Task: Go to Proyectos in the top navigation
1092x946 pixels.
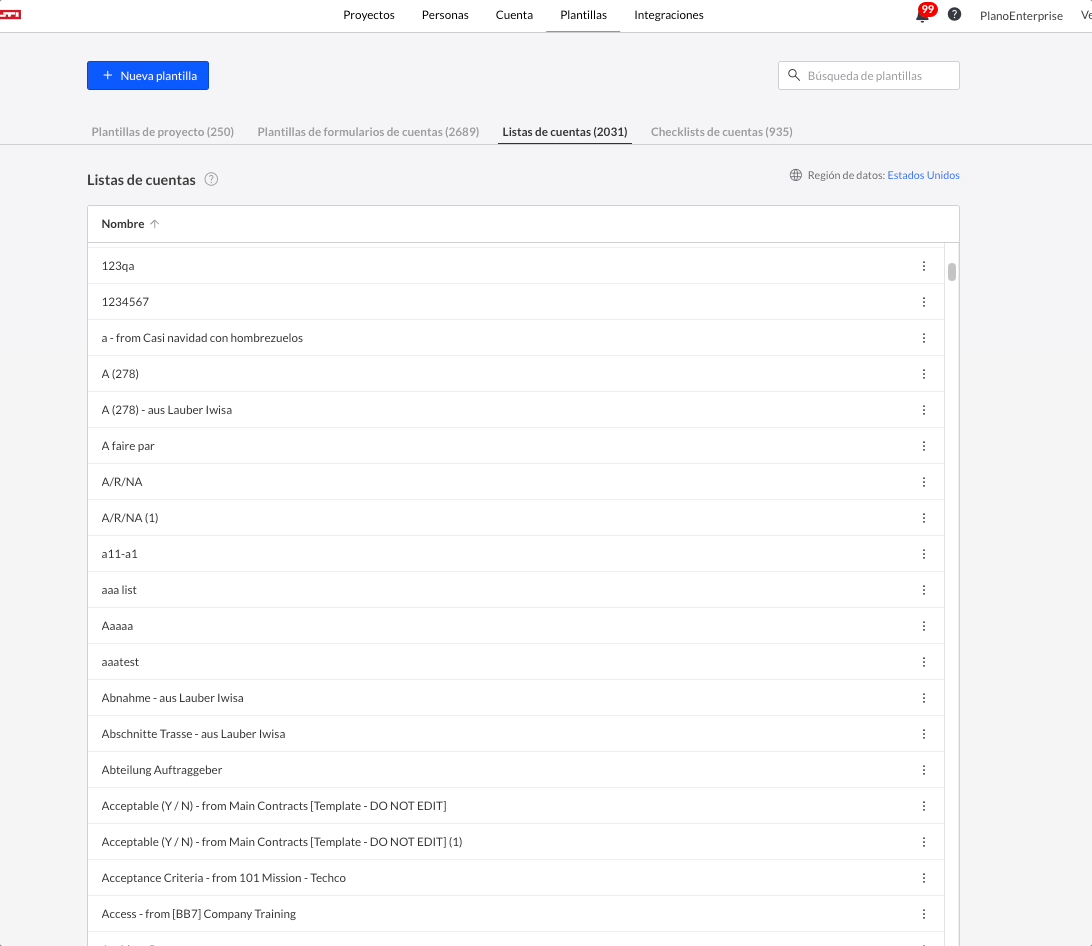Action: 368,15
